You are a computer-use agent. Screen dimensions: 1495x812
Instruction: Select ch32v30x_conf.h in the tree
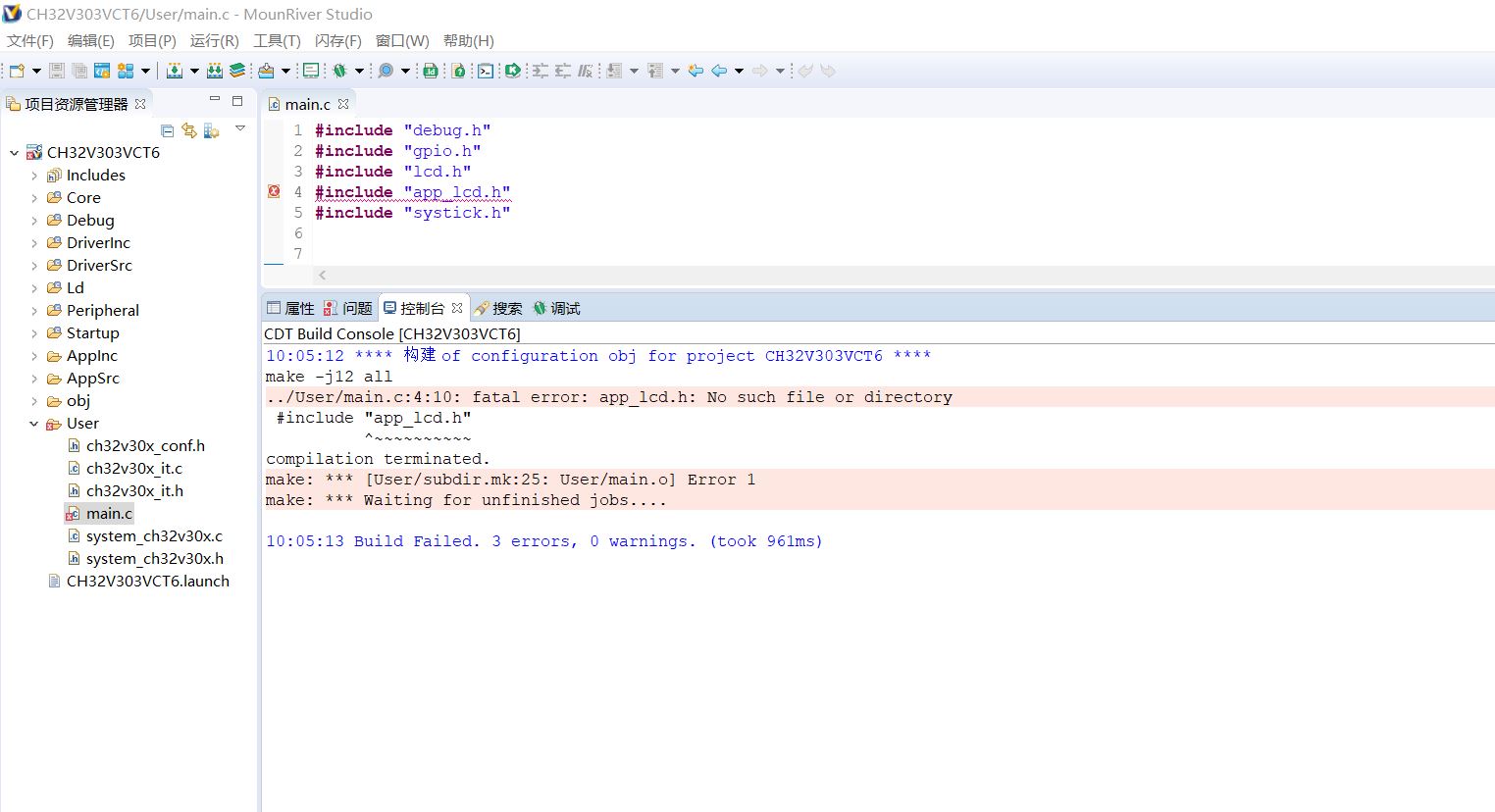point(145,446)
